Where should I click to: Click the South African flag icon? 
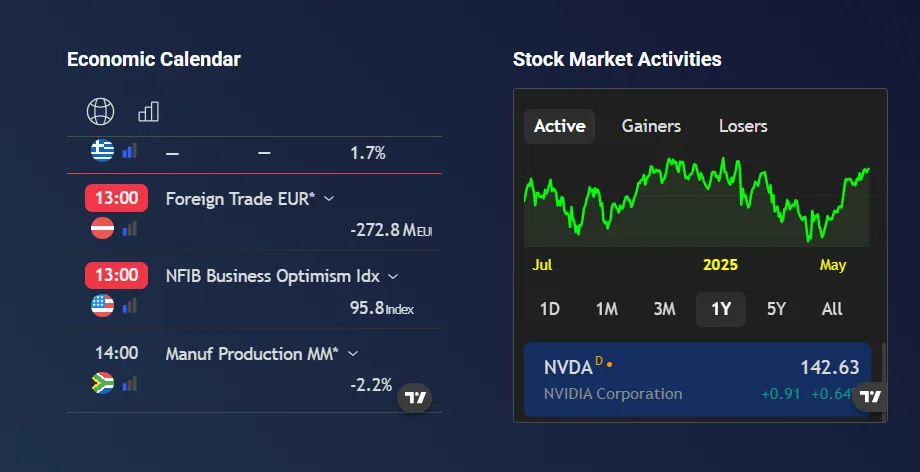click(x=102, y=383)
